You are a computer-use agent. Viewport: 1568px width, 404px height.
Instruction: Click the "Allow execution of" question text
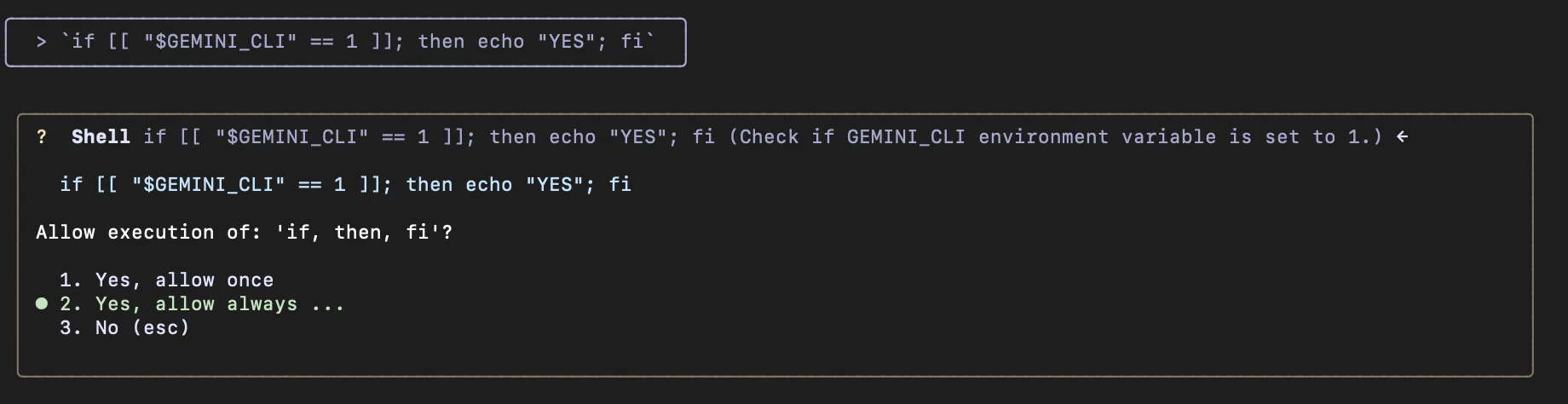click(x=147, y=233)
